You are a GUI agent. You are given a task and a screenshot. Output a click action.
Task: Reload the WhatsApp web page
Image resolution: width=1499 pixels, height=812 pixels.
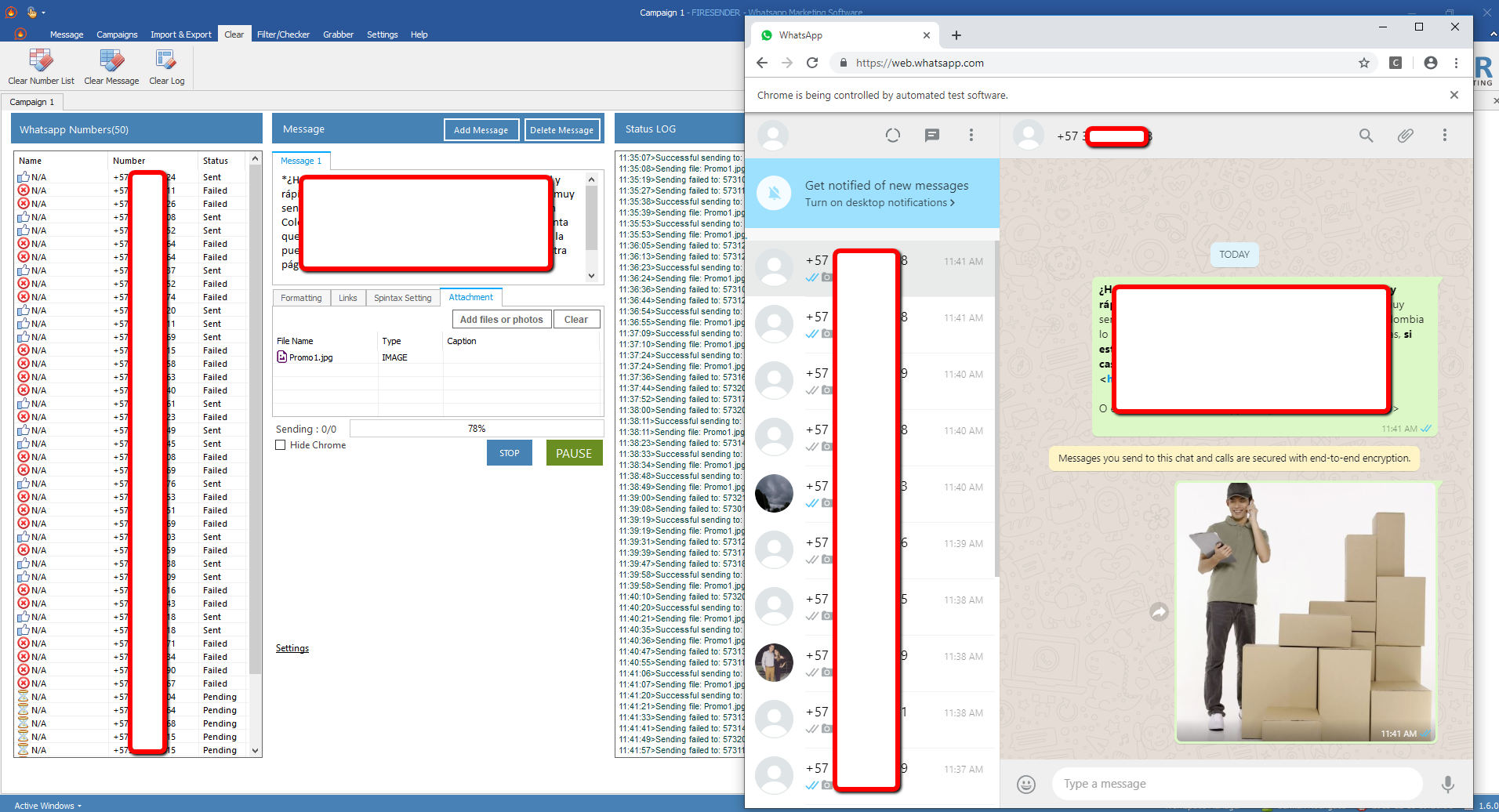tap(812, 63)
